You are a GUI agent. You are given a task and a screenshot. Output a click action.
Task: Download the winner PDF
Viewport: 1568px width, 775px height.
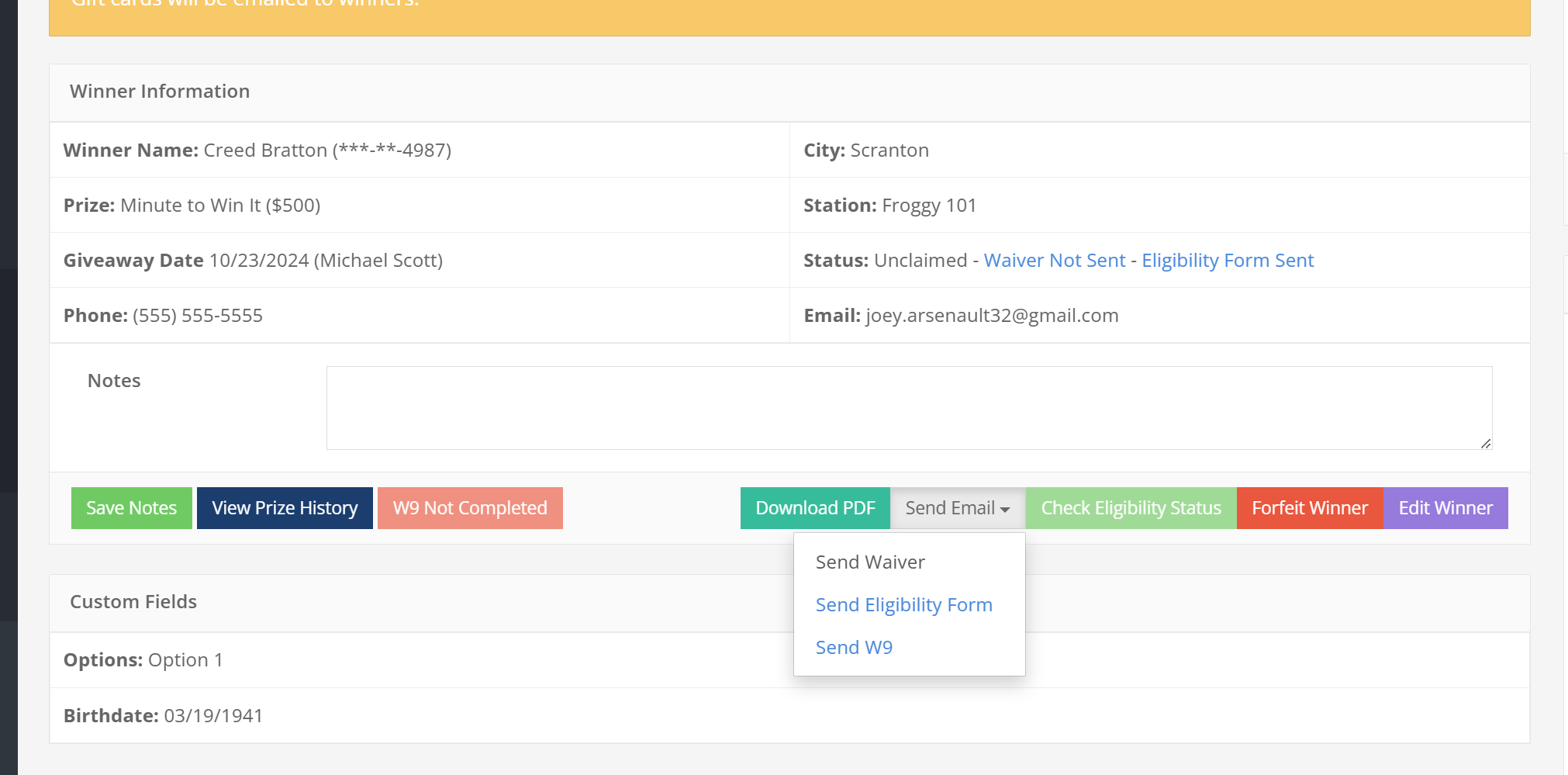click(815, 508)
